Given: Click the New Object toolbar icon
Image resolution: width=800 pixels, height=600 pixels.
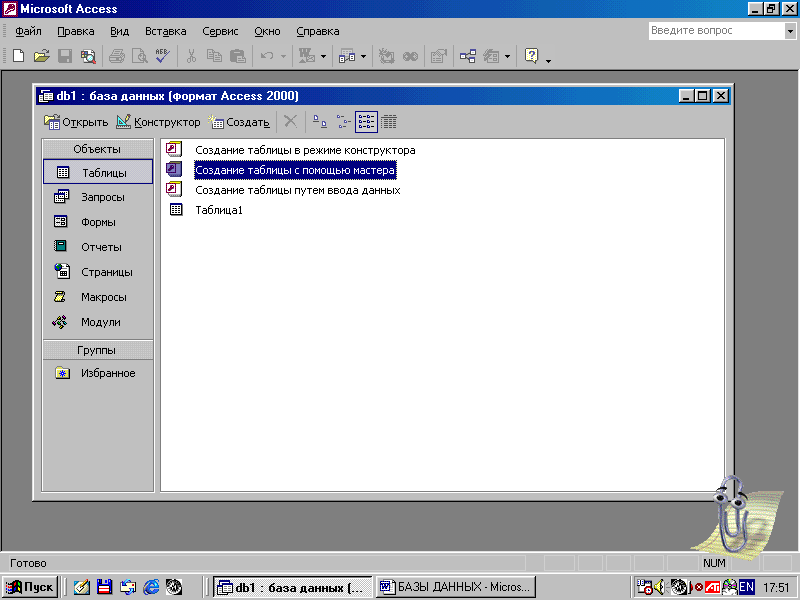Looking at the screenshot, I should coord(491,56).
